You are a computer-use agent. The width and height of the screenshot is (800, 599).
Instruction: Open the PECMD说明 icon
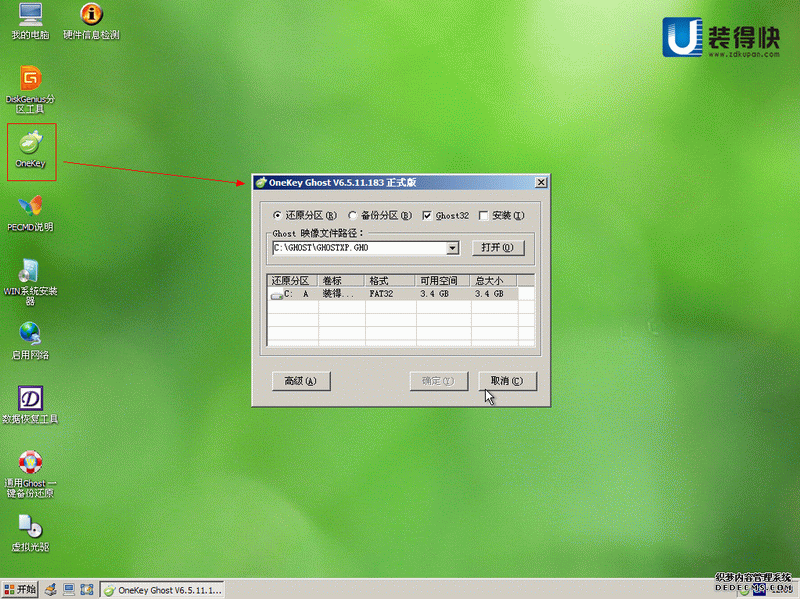point(31,213)
